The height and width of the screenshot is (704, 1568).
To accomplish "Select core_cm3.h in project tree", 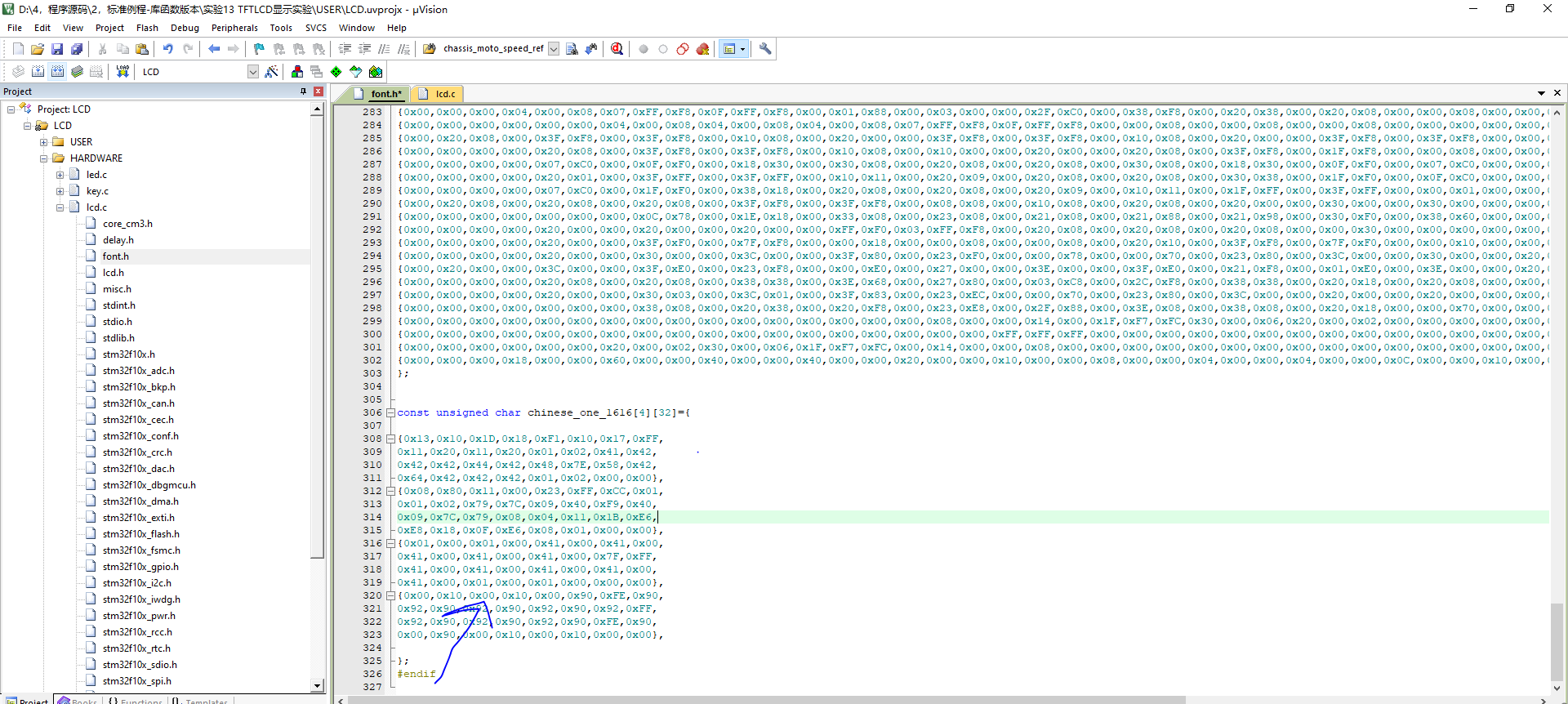I will 127,224.
